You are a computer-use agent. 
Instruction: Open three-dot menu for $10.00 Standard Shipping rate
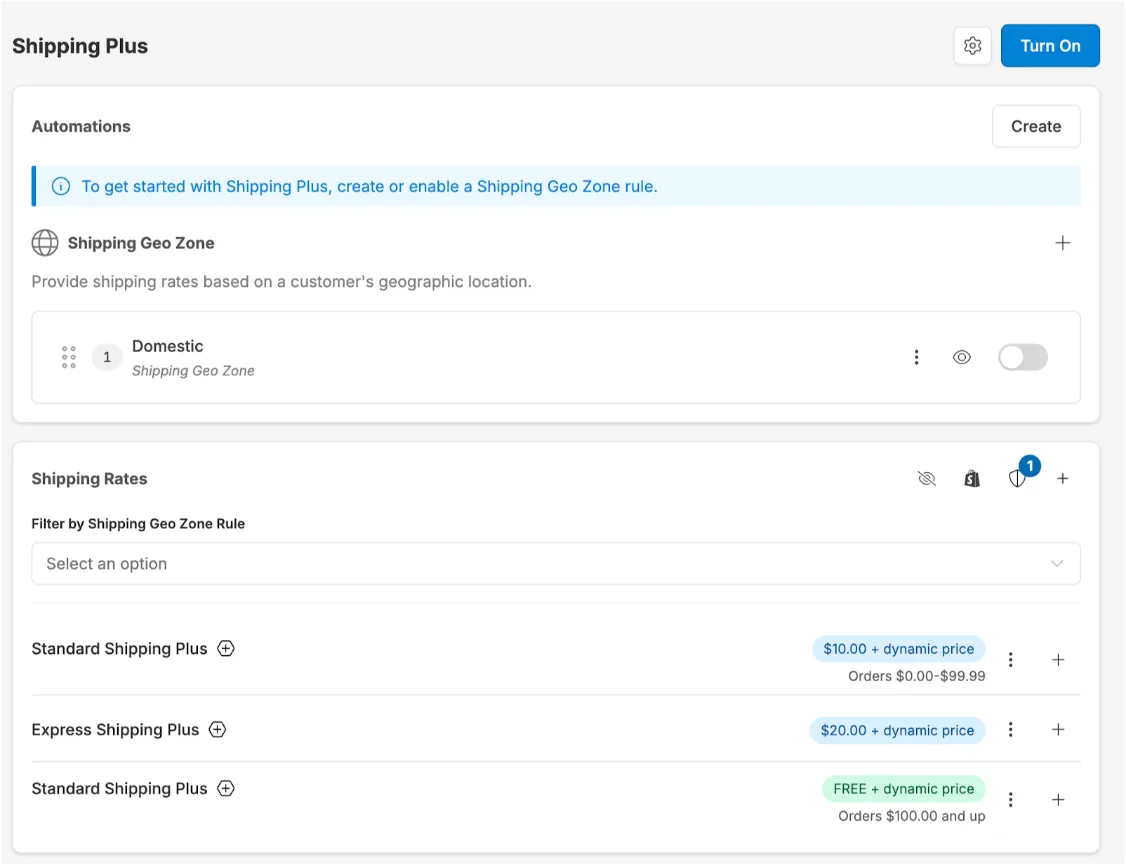(1011, 660)
